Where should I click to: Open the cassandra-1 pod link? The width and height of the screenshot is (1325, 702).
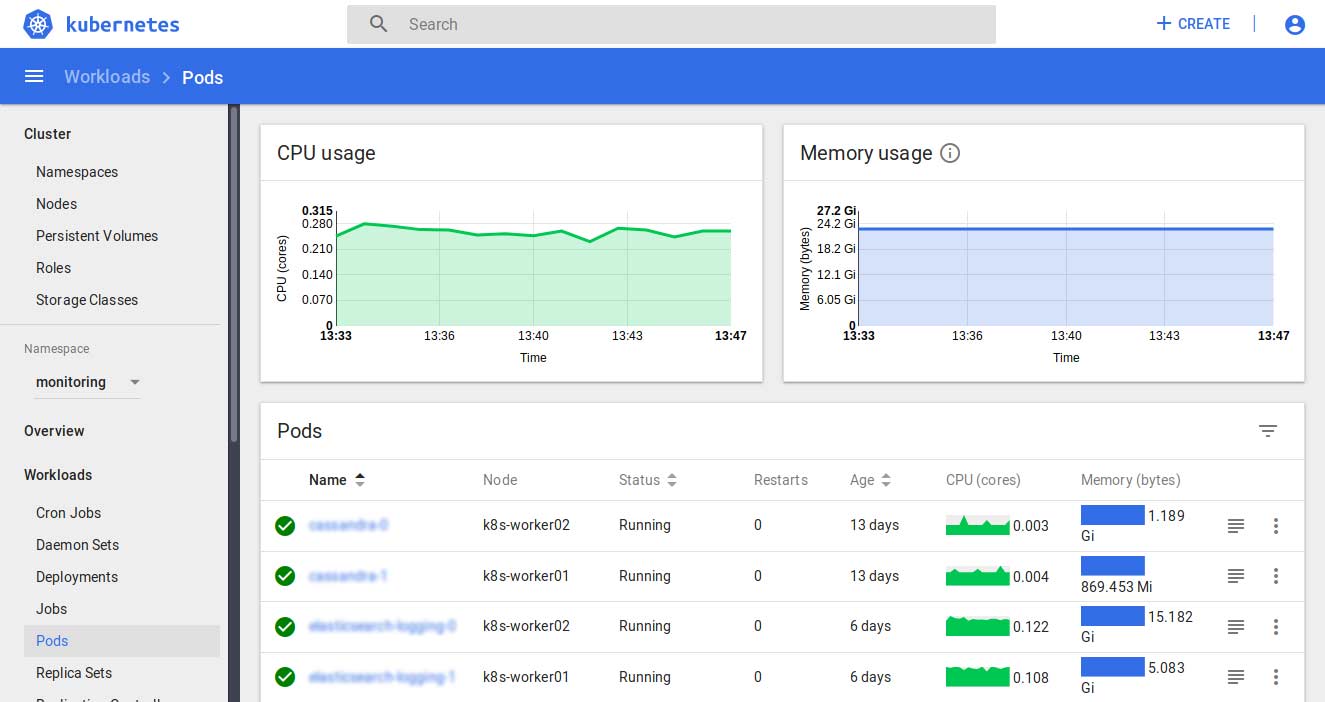click(x=348, y=576)
